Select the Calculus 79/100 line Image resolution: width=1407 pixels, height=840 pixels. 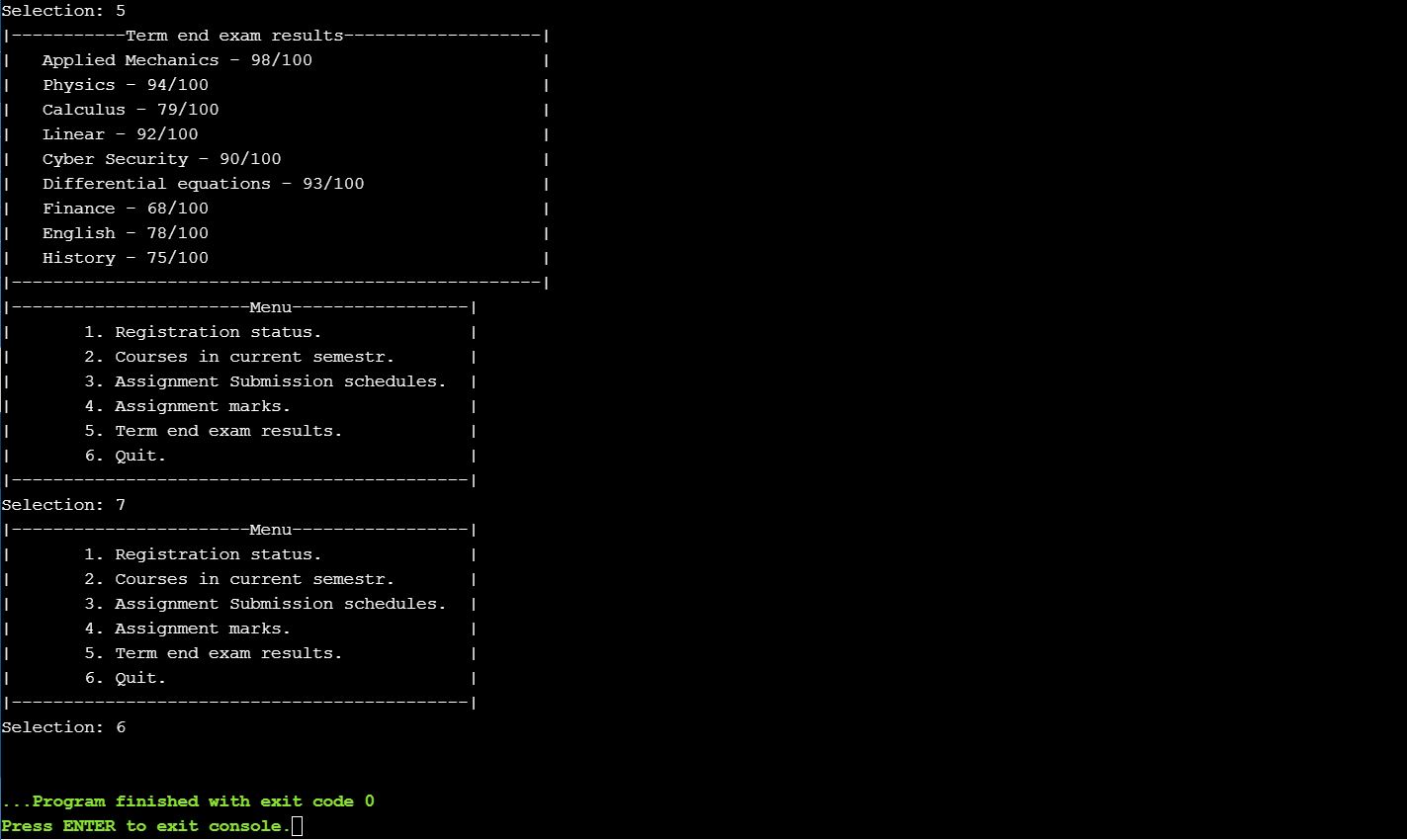pyautogui.click(x=131, y=110)
